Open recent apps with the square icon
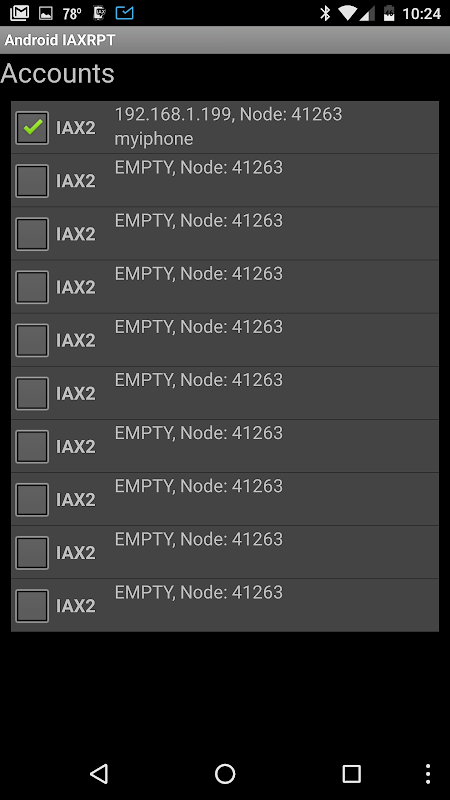Screen dimensions: 450x800 click(351, 773)
